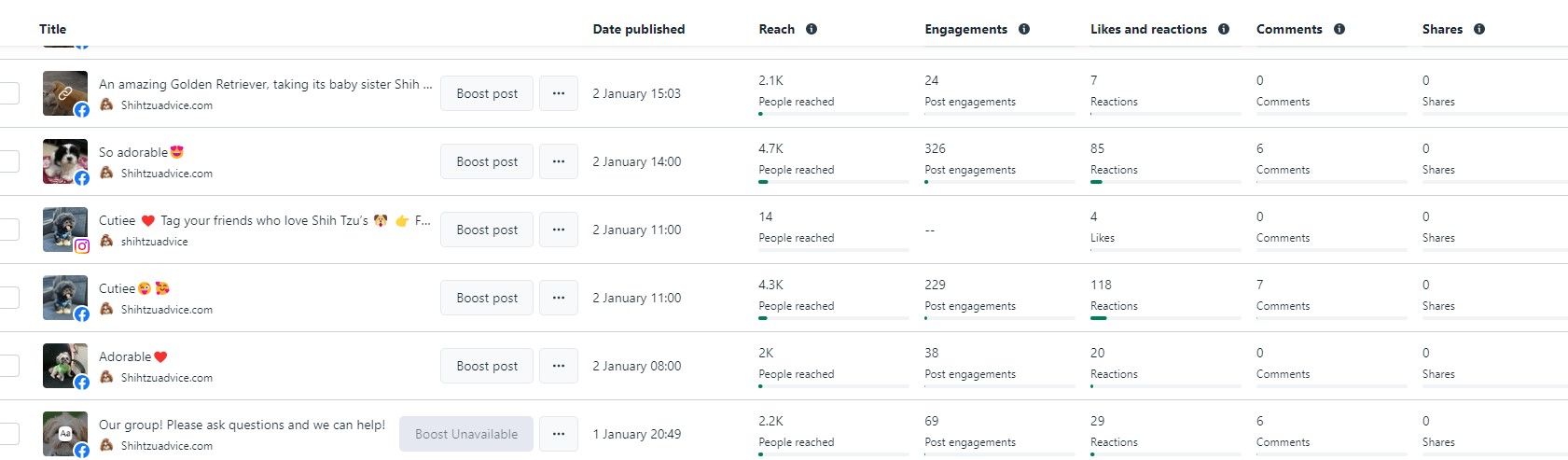Viewport: 1568px width, 460px height.
Task: Click the Shares column info icon
Action: [1479, 29]
